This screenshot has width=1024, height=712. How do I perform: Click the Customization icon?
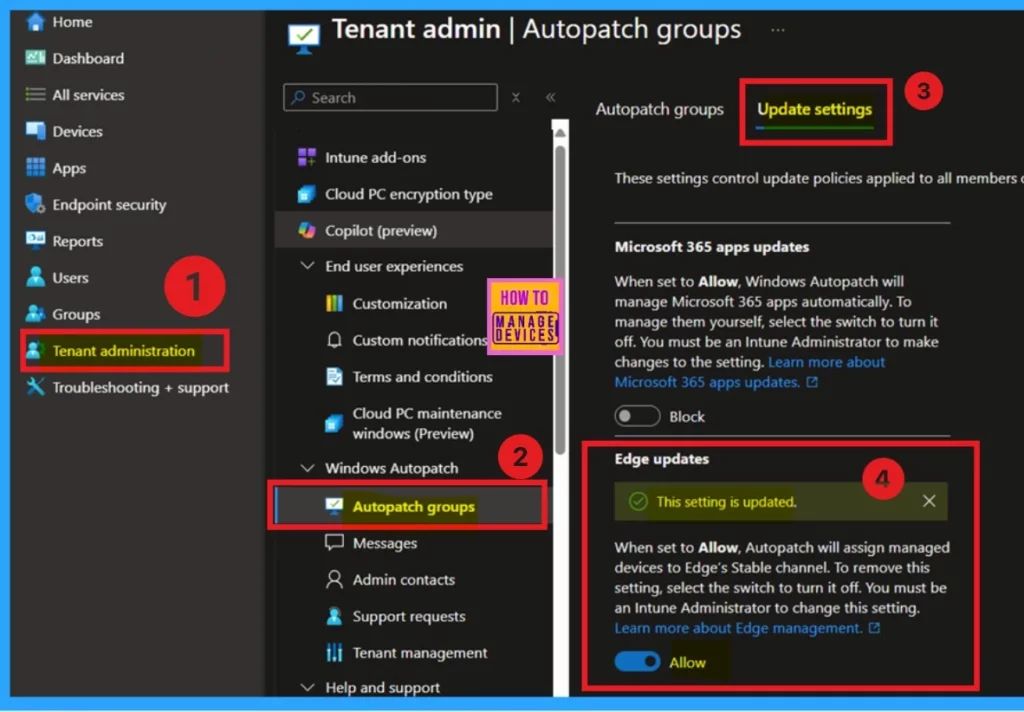(334, 303)
